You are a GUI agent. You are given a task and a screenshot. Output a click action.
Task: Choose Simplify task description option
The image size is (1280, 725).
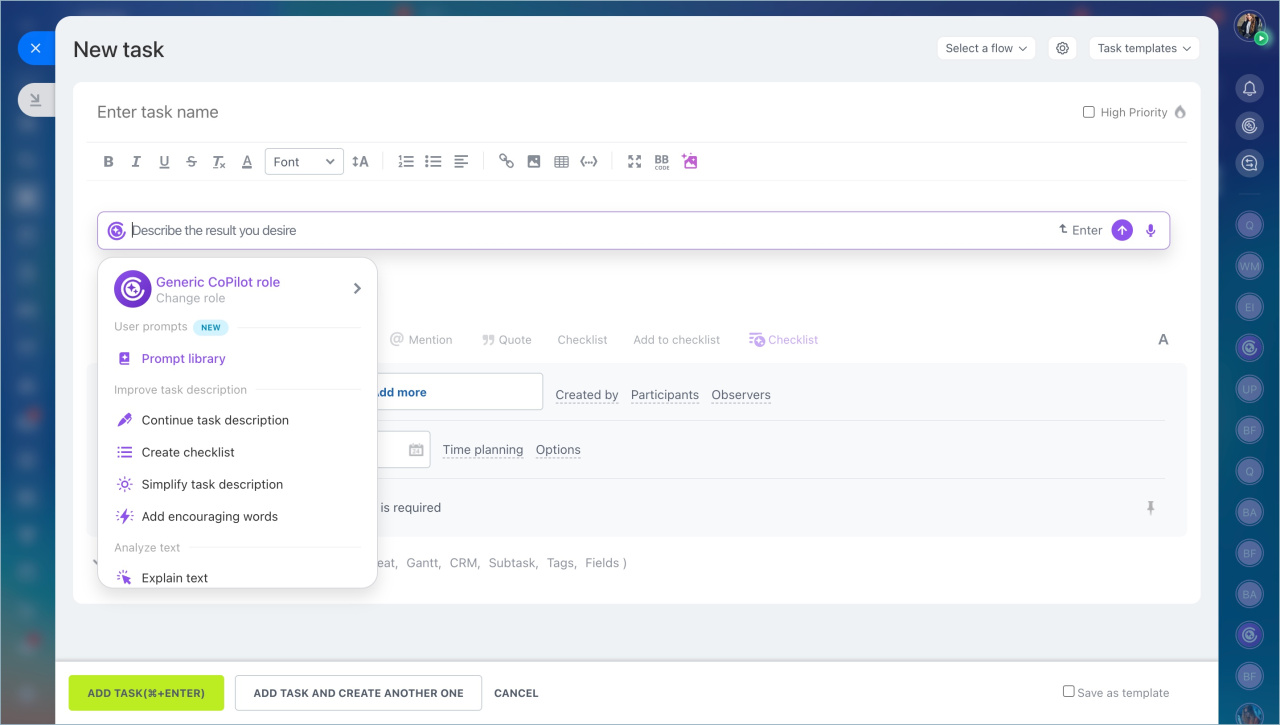coord(212,484)
